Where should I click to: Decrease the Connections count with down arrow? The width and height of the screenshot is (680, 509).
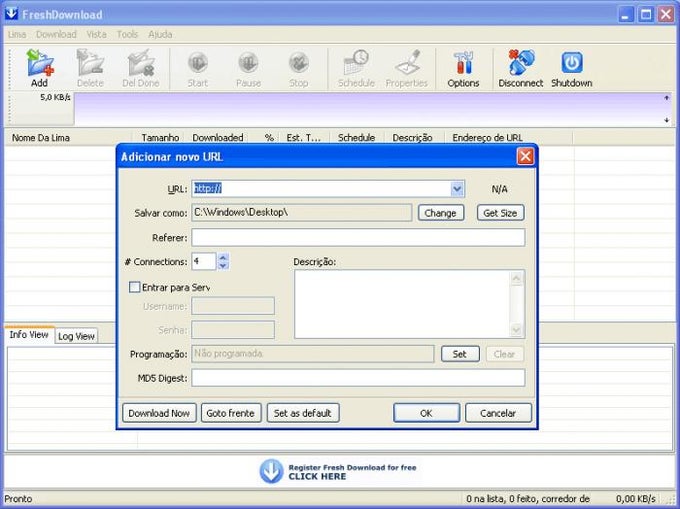pyautogui.click(x=223, y=265)
